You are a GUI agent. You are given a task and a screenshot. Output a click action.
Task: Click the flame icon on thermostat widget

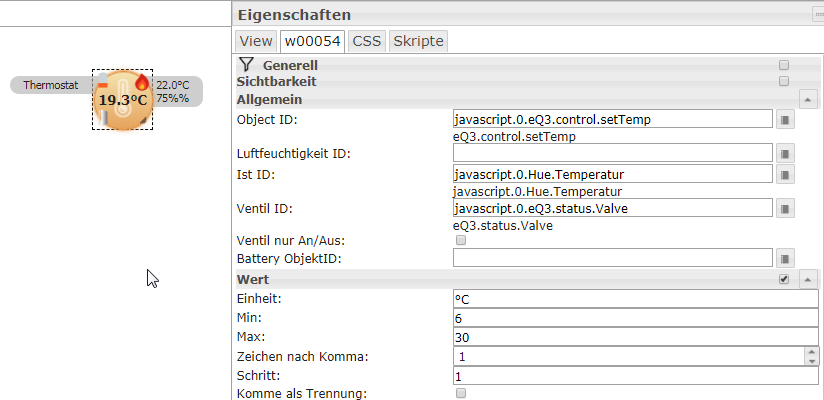pyautogui.click(x=141, y=83)
